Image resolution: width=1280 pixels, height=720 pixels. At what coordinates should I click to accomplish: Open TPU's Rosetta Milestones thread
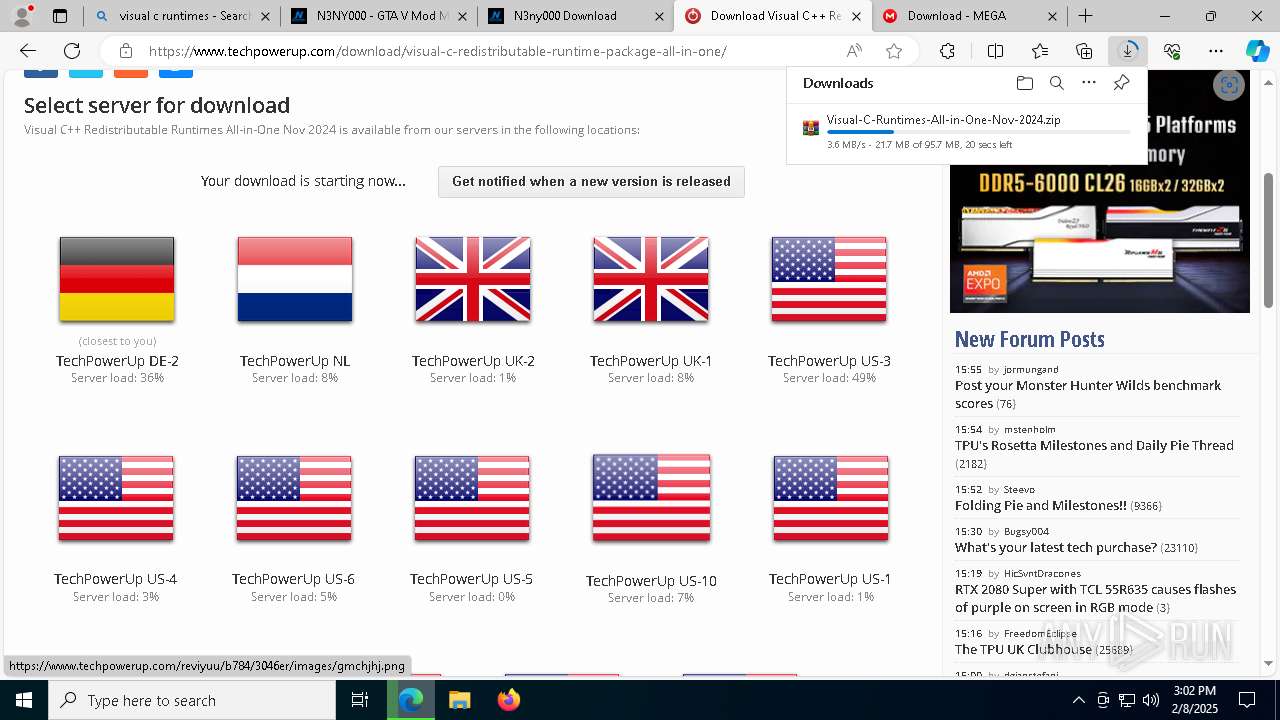point(1094,445)
